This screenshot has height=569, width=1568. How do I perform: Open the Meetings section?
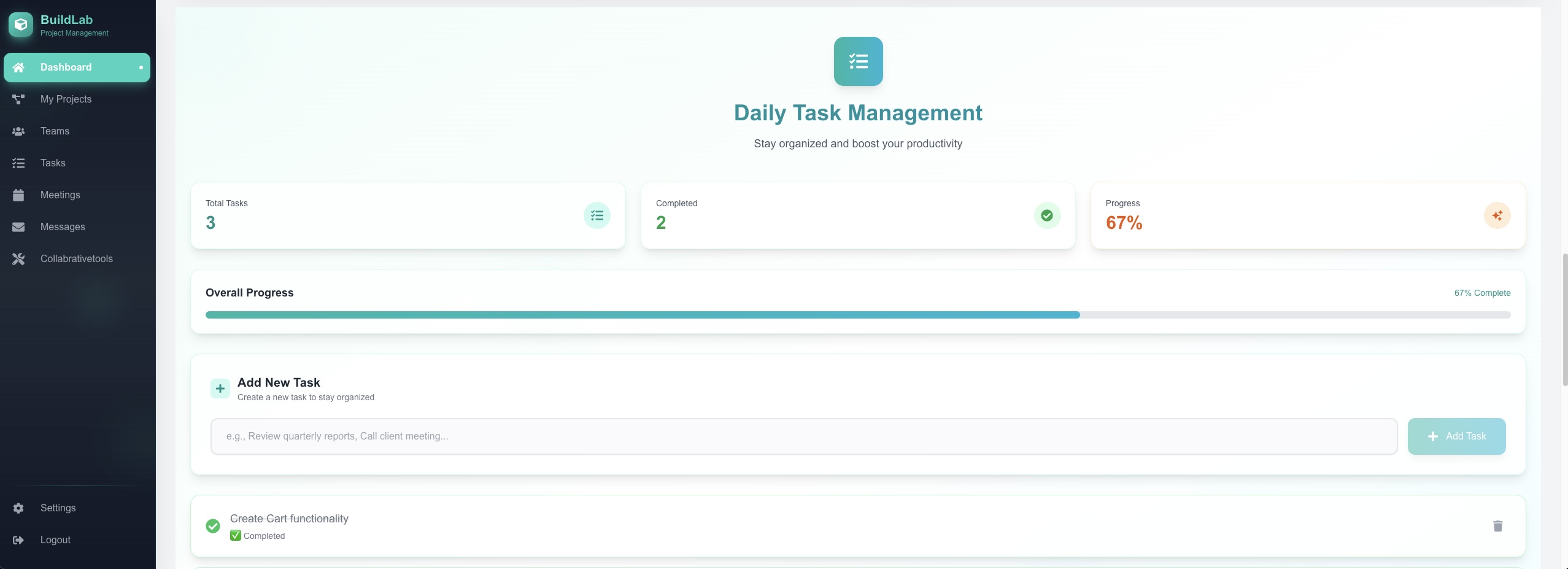point(60,195)
